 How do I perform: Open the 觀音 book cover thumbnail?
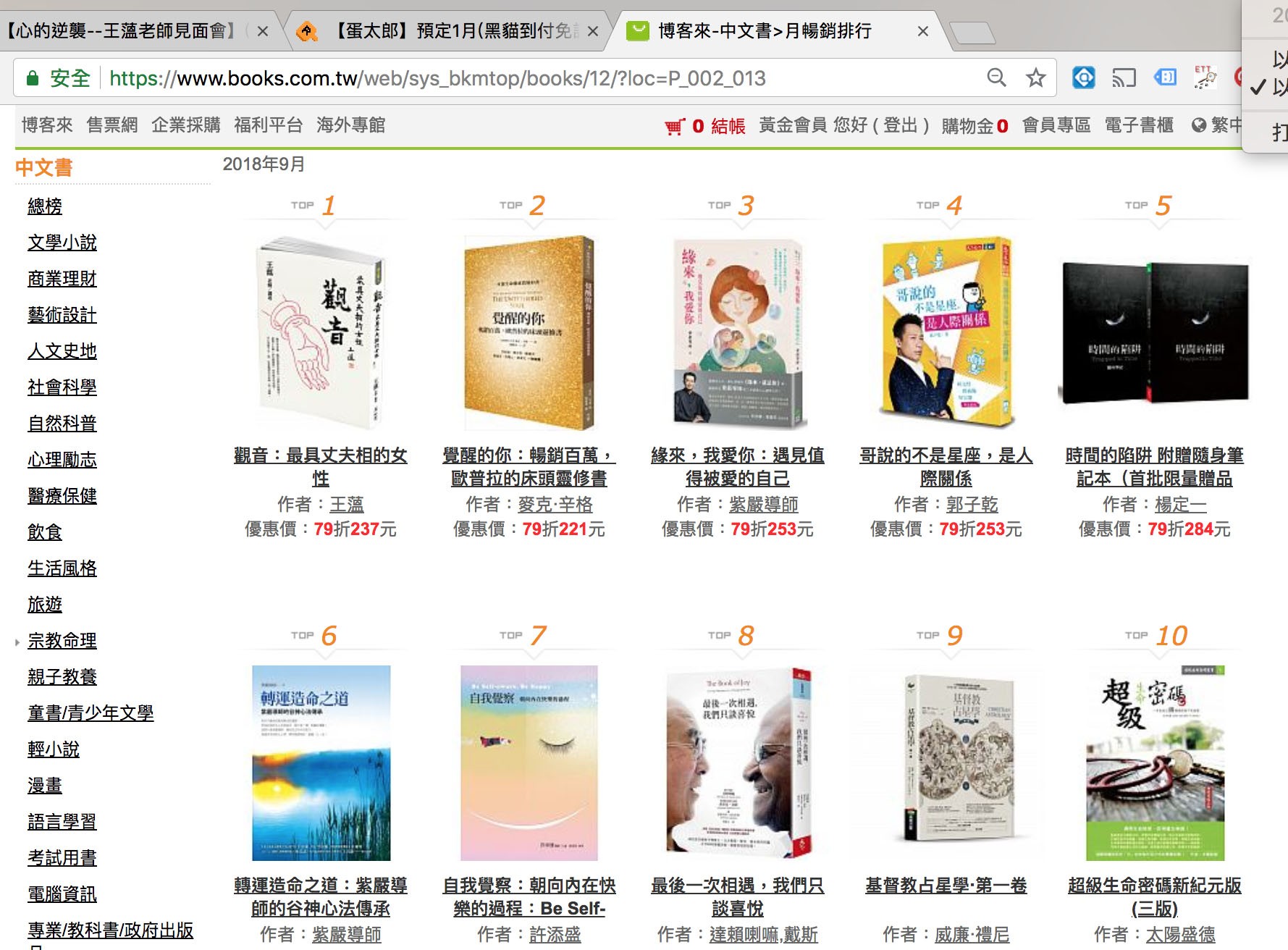click(x=321, y=332)
